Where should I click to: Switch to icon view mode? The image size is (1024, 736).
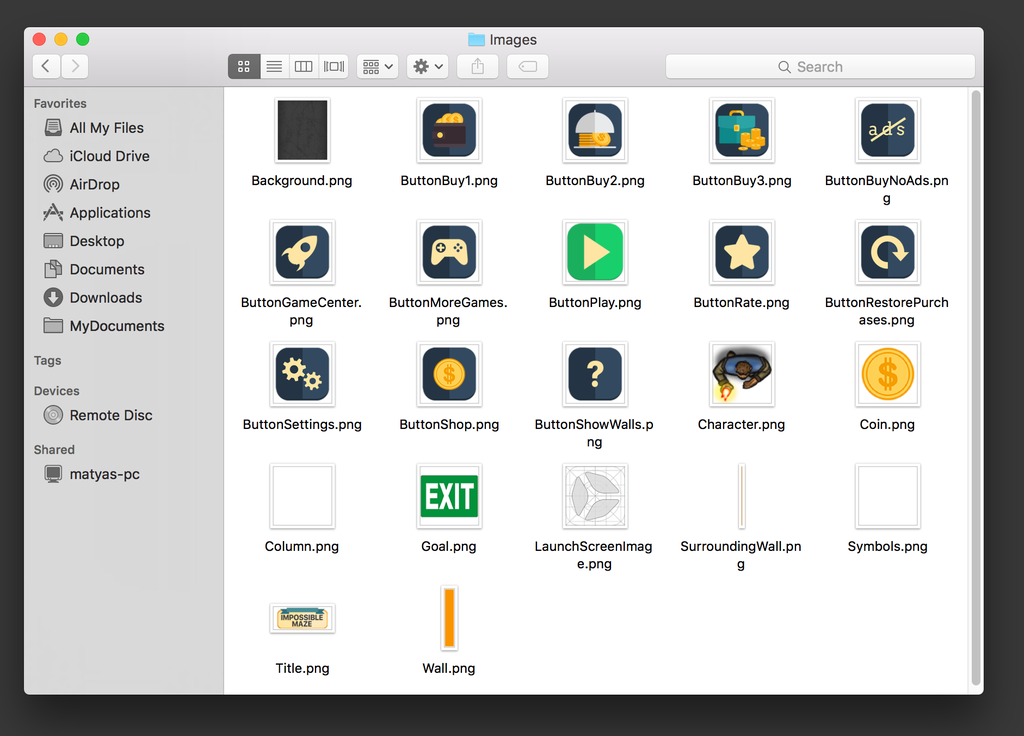pyautogui.click(x=244, y=67)
